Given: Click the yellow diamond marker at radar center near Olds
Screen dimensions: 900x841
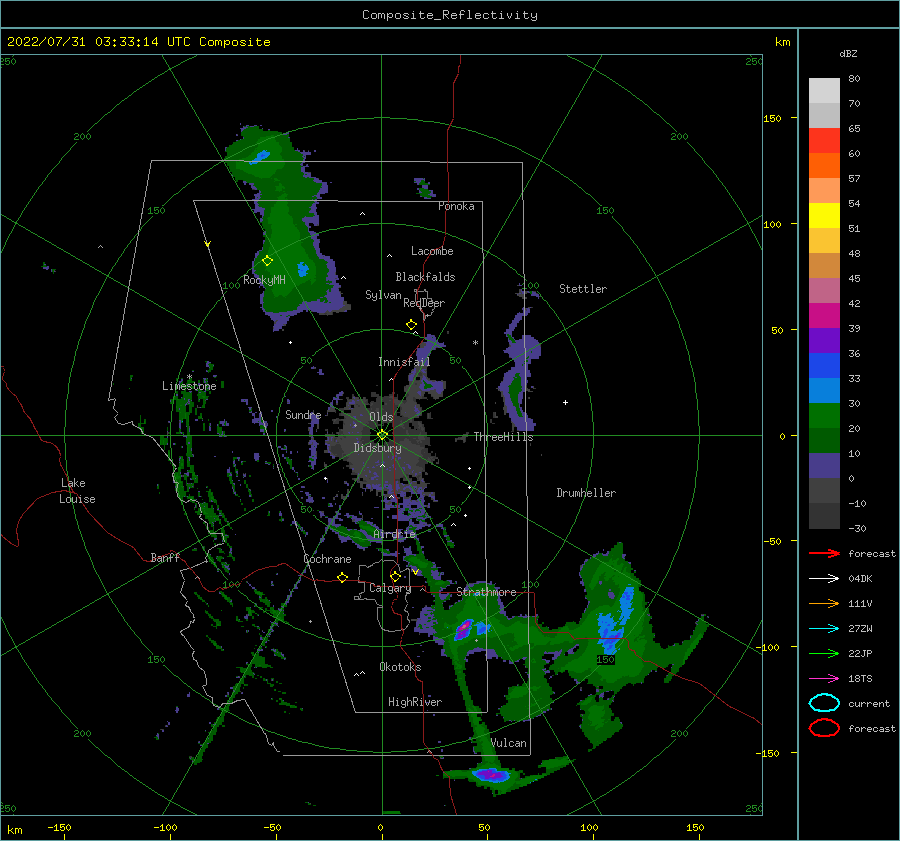Looking at the screenshot, I should 382,435.
